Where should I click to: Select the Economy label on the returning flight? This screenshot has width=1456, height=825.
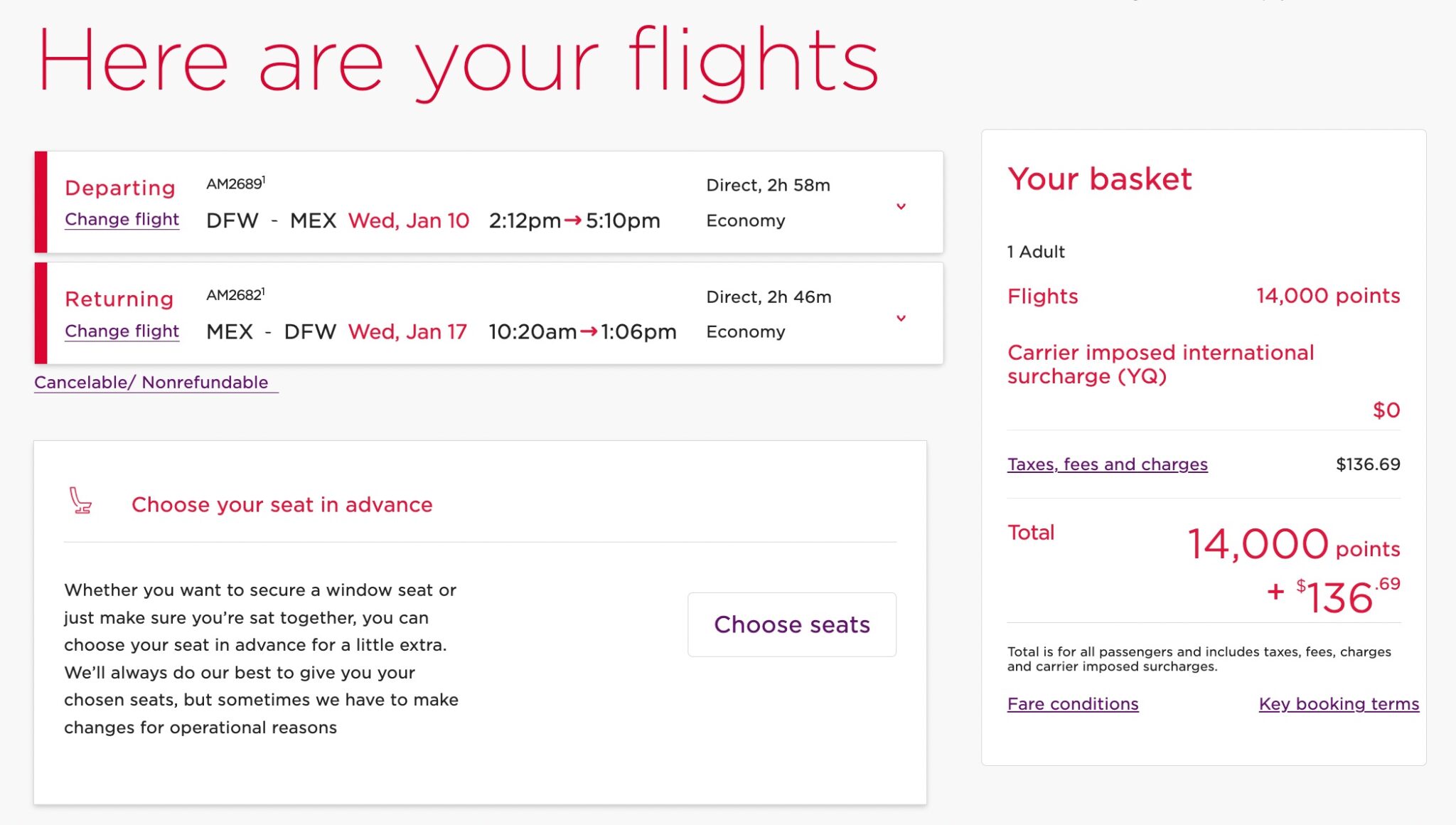point(746,331)
